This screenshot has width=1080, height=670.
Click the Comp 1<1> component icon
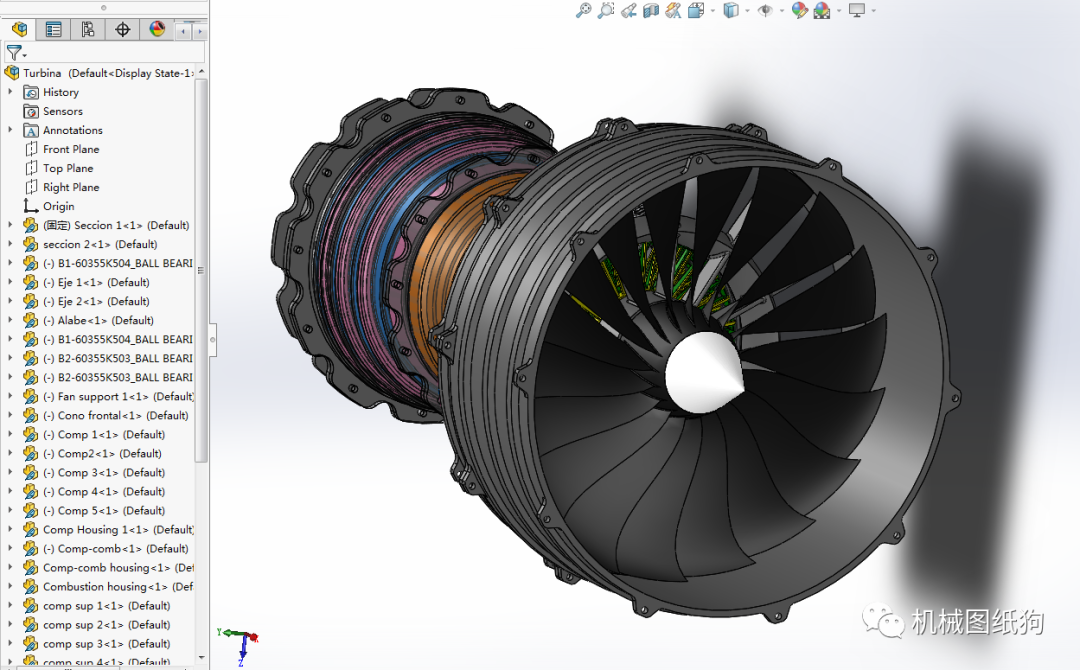pyautogui.click(x=30, y=435)
